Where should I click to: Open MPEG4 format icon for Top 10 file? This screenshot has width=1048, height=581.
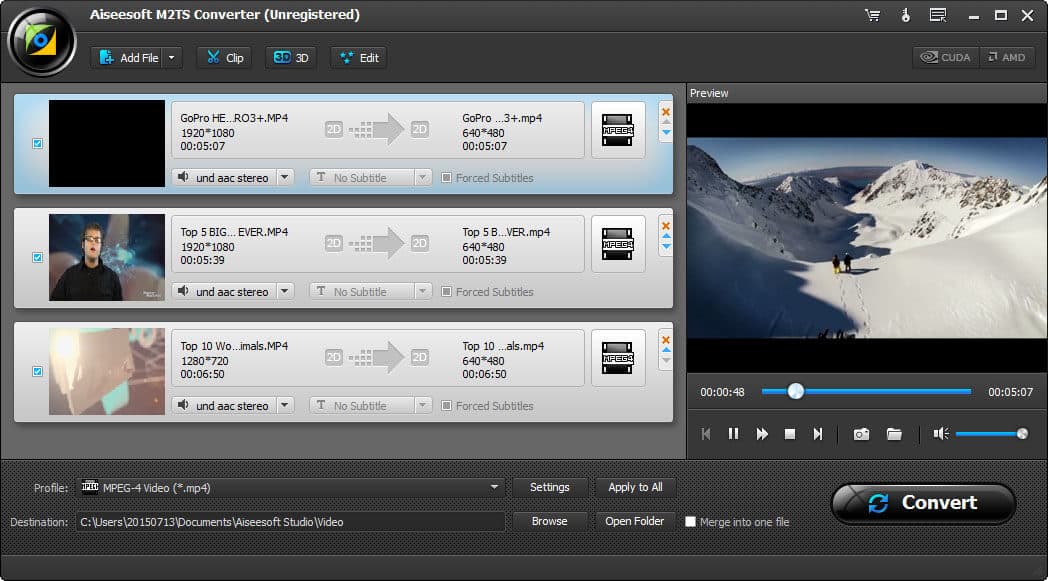pyautogui.click(x=618, y=358)
